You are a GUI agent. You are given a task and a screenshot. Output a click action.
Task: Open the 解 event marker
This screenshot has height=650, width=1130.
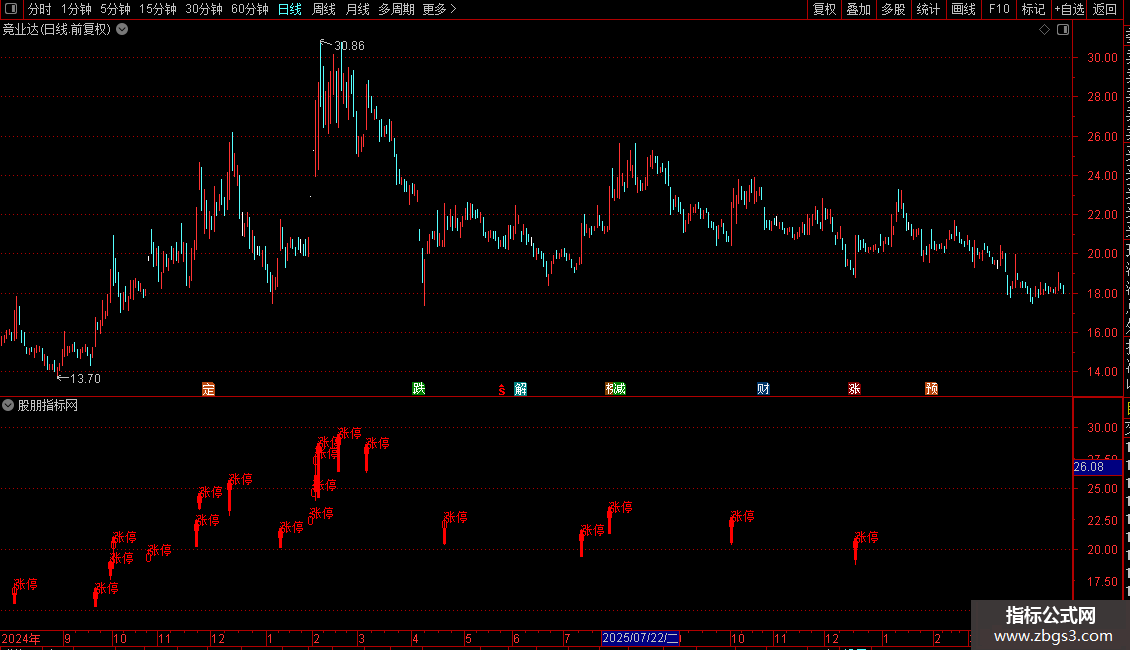pyautogui.click(x=520, y=389)
